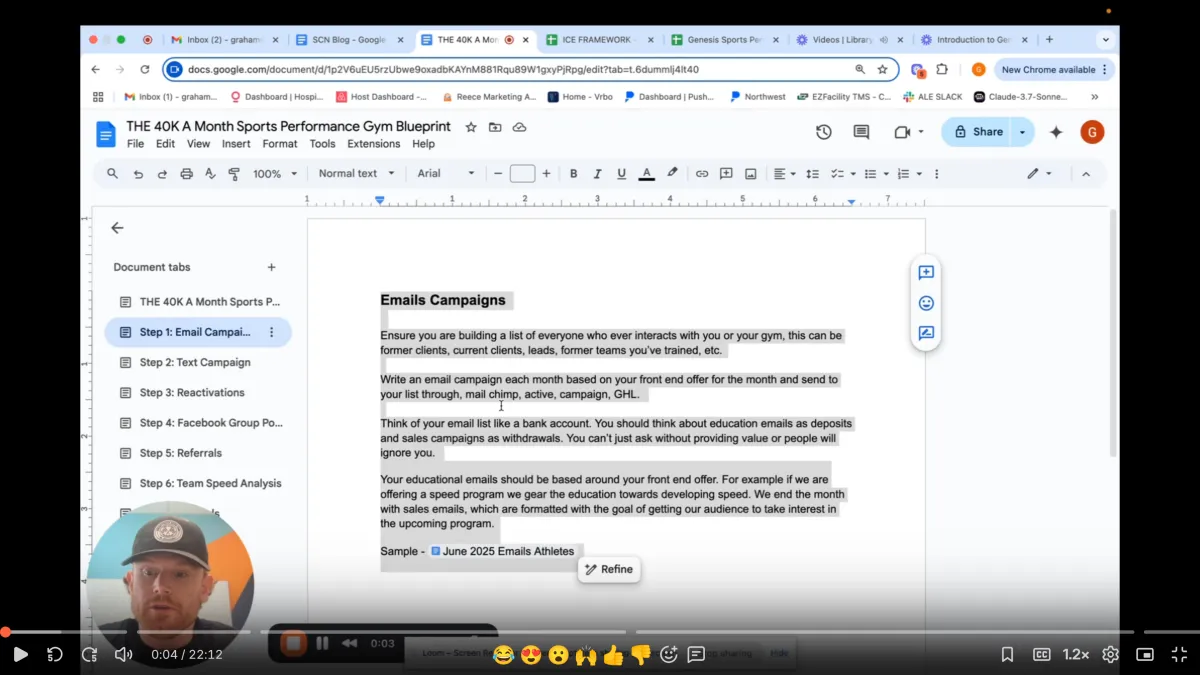Insert an image from the toolbar
The height and width of the screenshot is (675, 1200).
tap(751, 174)
